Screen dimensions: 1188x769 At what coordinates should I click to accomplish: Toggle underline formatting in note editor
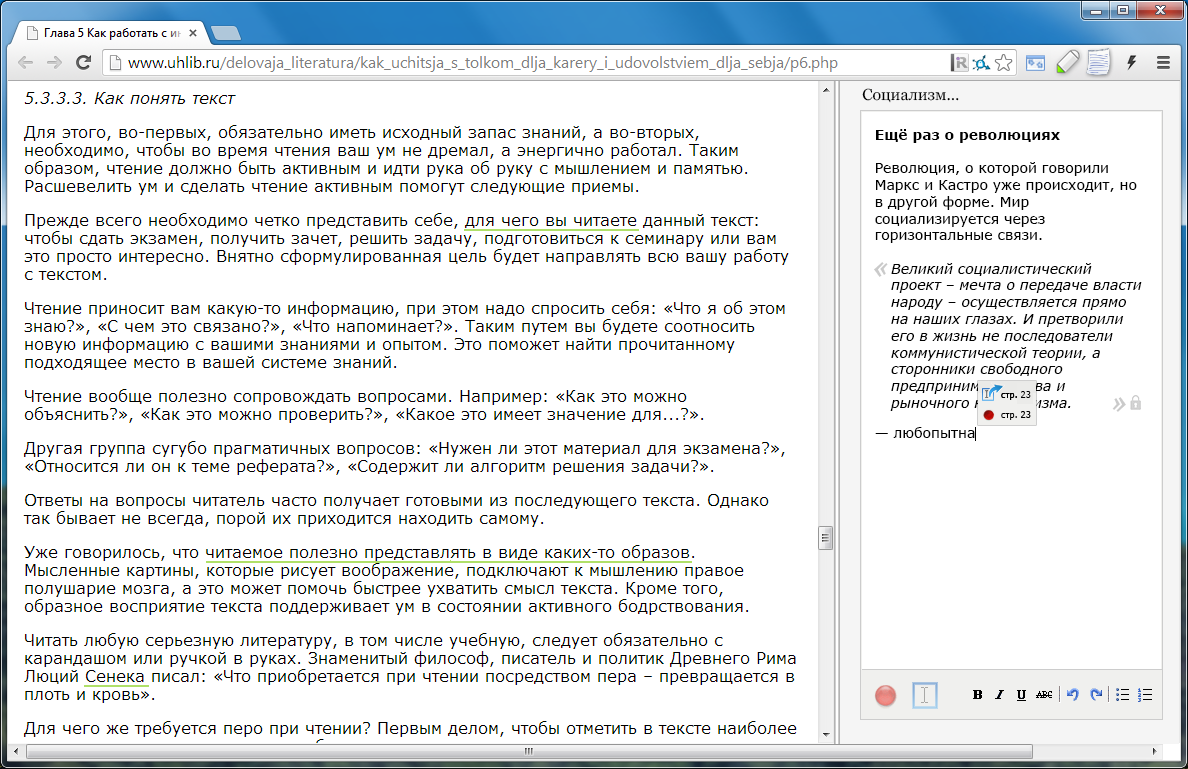pyautogui.click(x=1021, y=695)
